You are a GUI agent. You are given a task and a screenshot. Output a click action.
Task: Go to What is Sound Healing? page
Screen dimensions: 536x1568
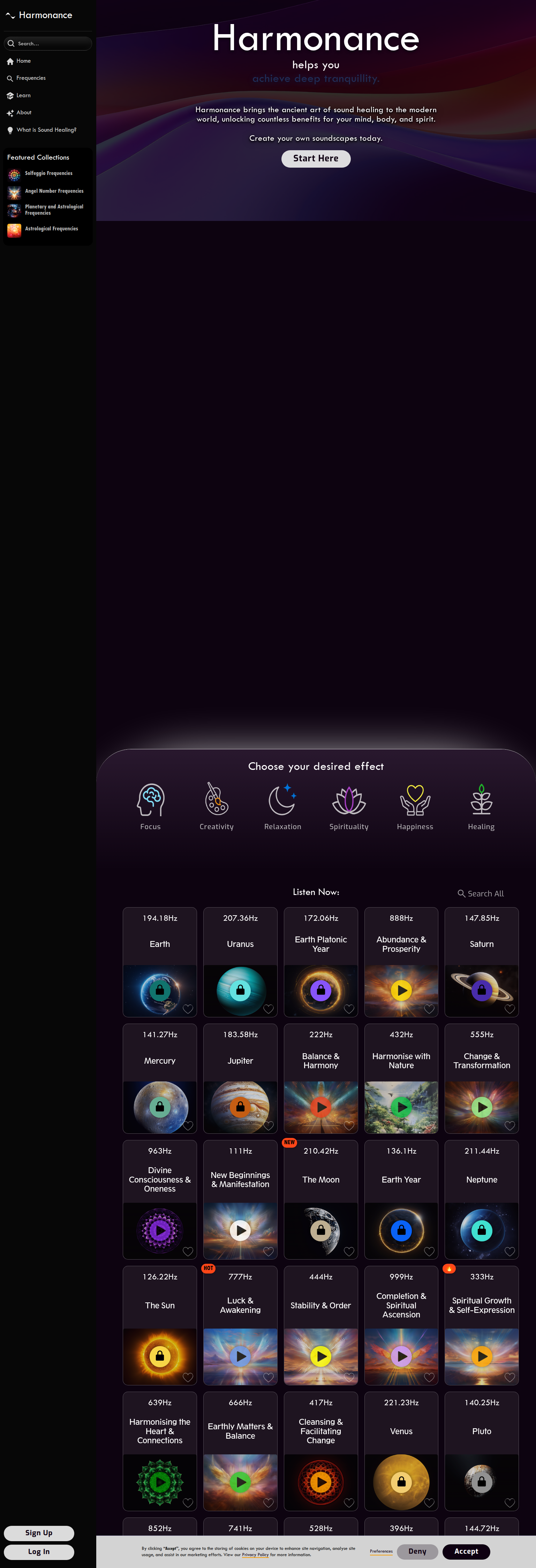[x=41, y=130]
